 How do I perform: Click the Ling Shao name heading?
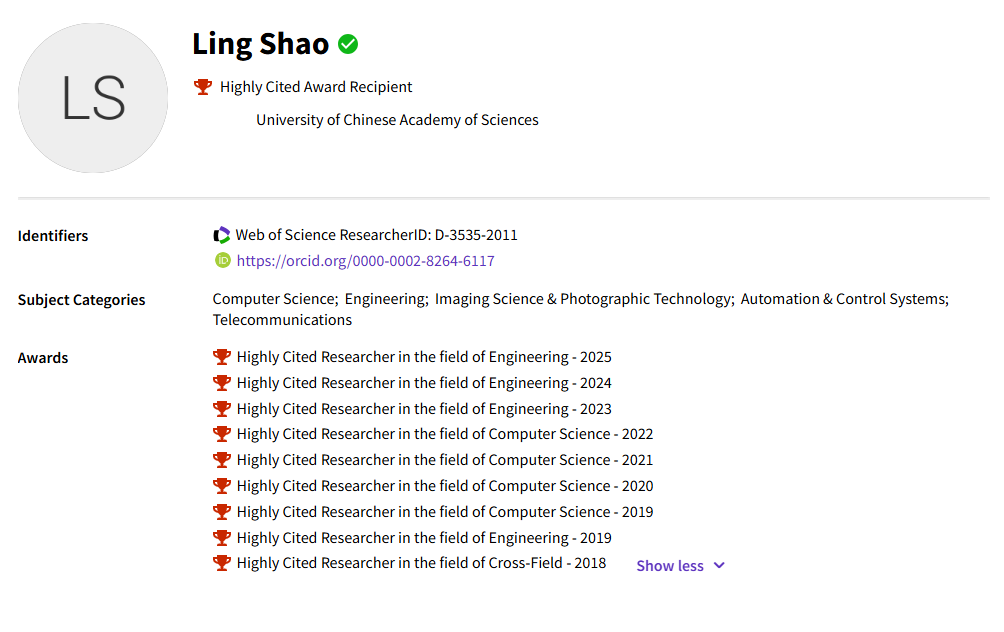[x=260, y=44]
